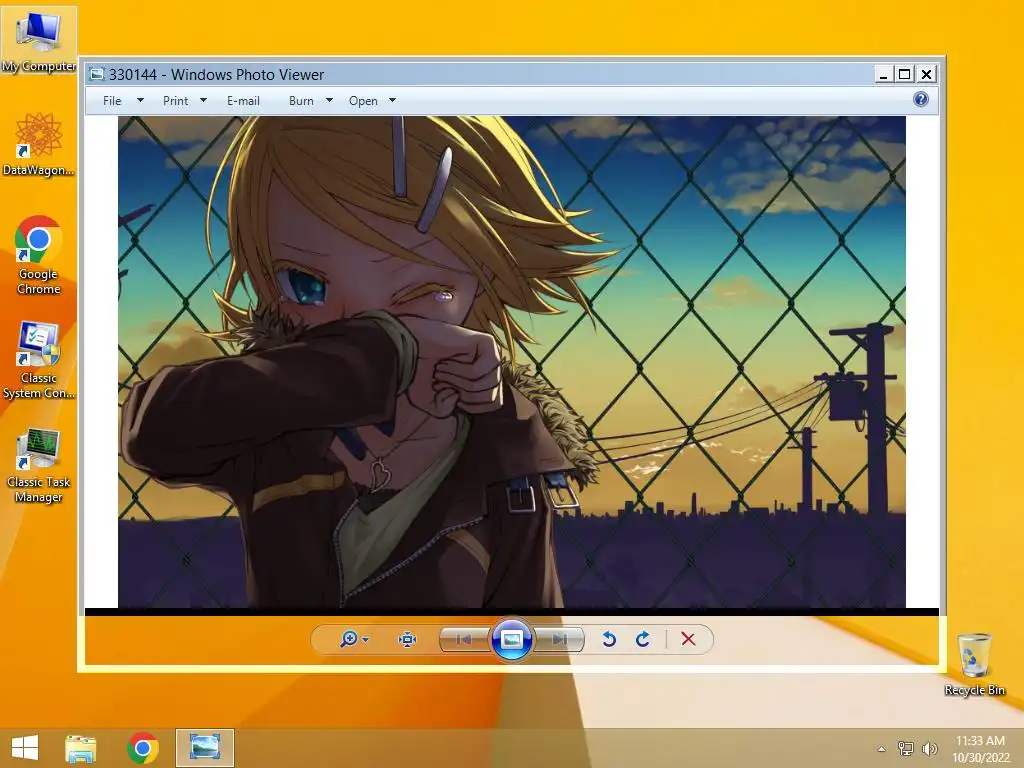Screen dimensions: 1024x768
Task: Click the Actual size fit icon
Action: (x=408, y=639)
